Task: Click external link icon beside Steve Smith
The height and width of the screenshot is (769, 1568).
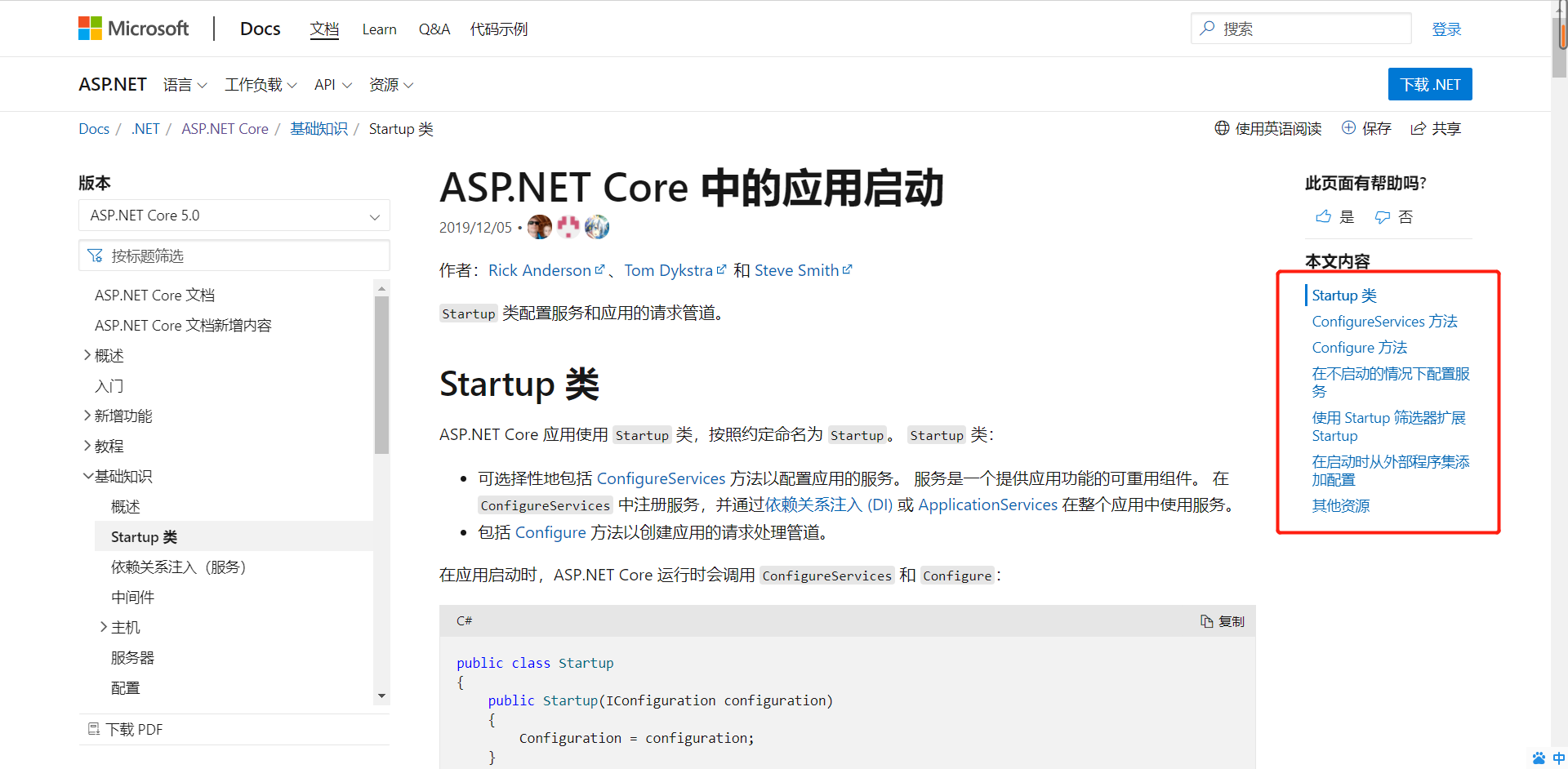Action: pyautogui.click(x=848, y=269)
